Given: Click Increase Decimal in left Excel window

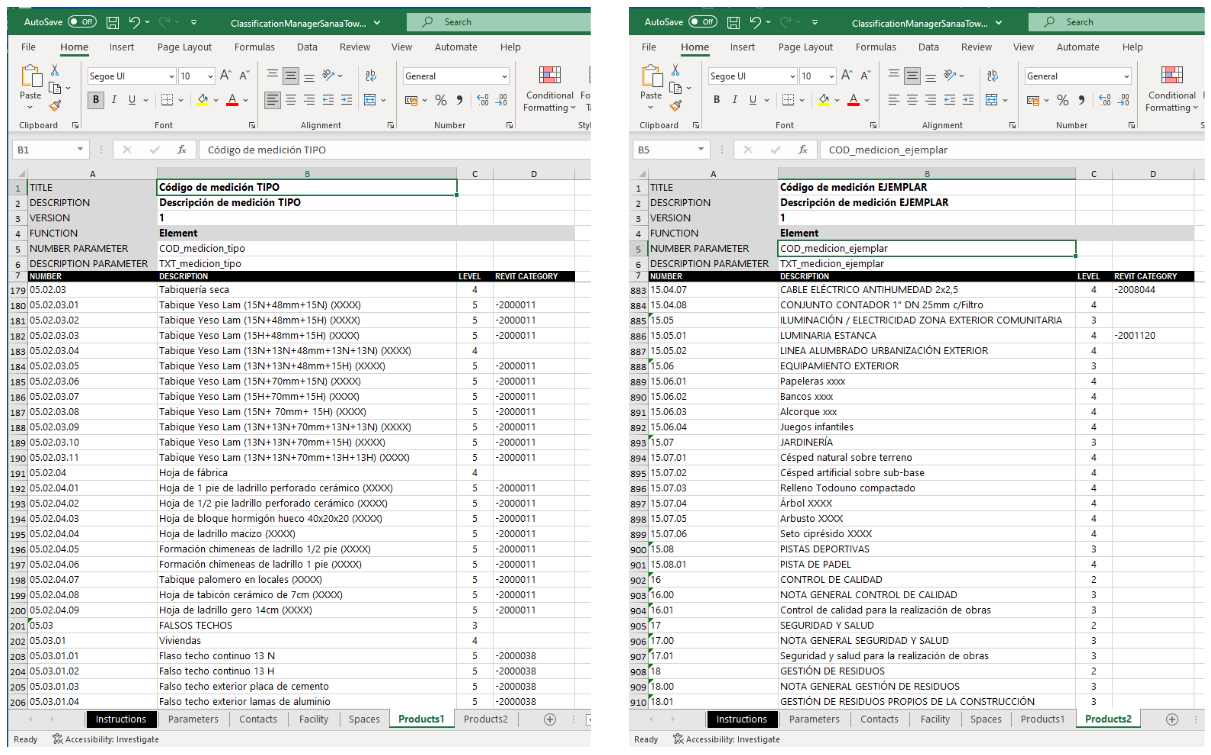Looking at the screenshot, I should (x=483, y=100).
